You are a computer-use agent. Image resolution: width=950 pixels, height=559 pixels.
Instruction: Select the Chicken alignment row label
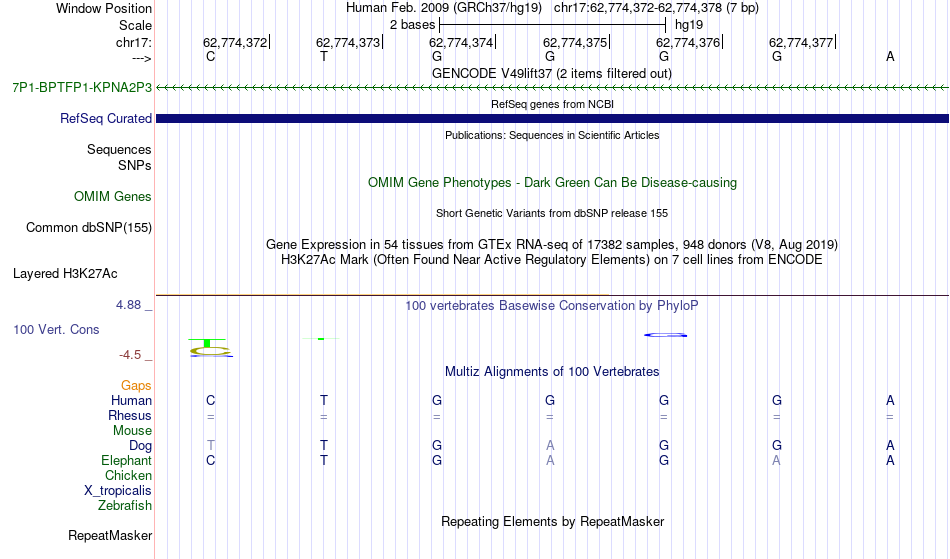point(128,475)
